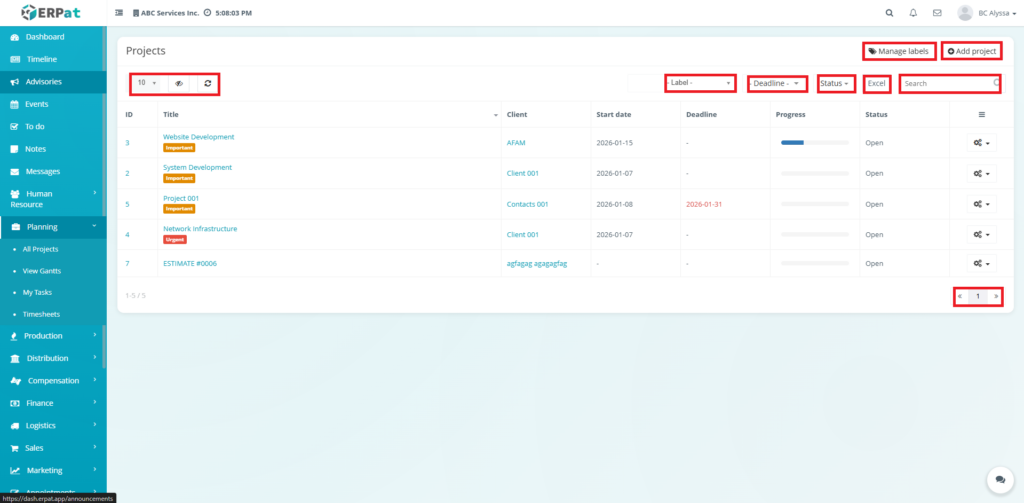Image resolution: width=1024 pixels, height=503 pixels.
Task: Click the refresh icon in table toolbar
Action: (208, 84)
